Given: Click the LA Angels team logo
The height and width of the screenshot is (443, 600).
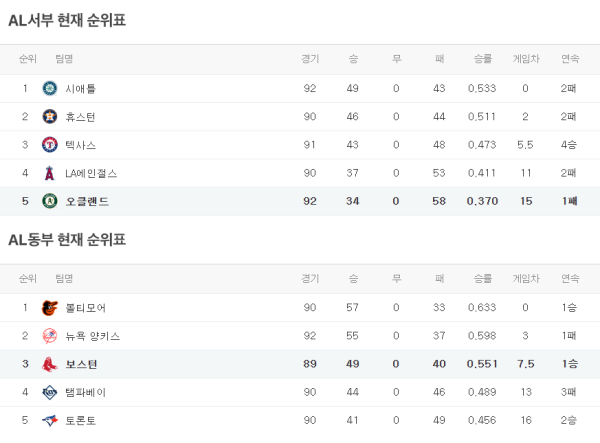Looking at the screenshot, I should point(50,173).
